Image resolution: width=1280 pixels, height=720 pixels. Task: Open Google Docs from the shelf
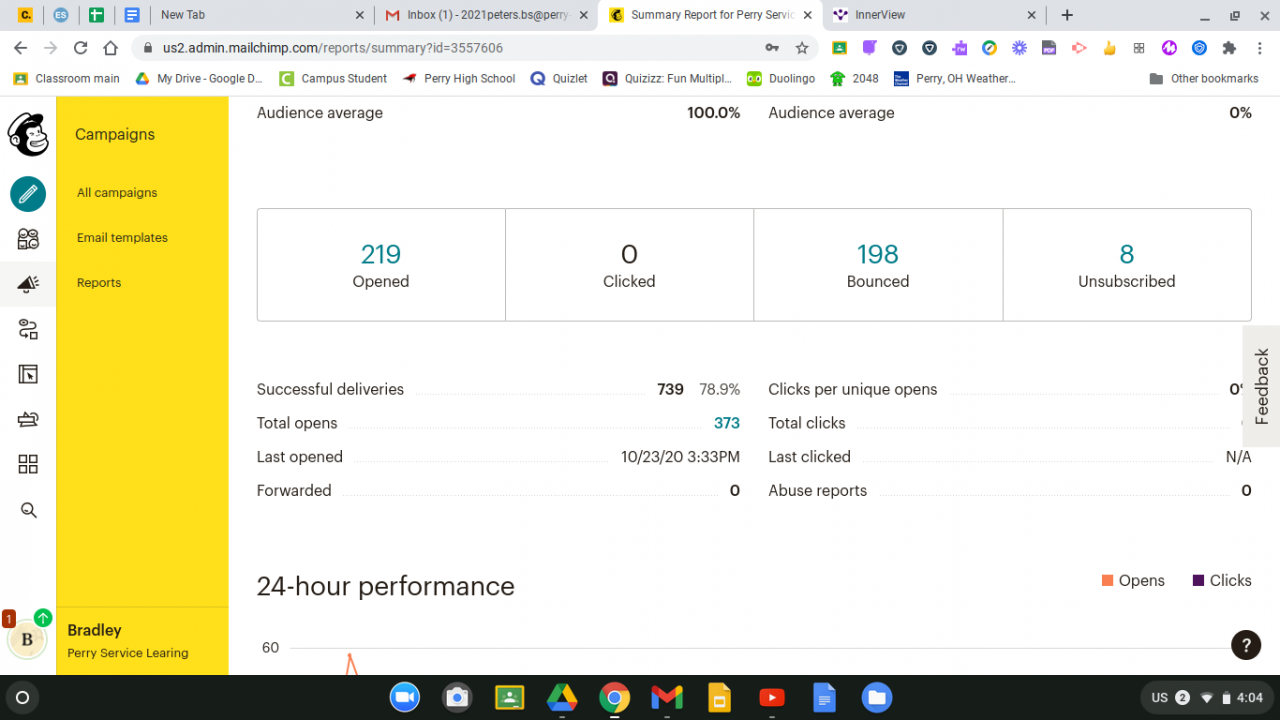(824, 697)
